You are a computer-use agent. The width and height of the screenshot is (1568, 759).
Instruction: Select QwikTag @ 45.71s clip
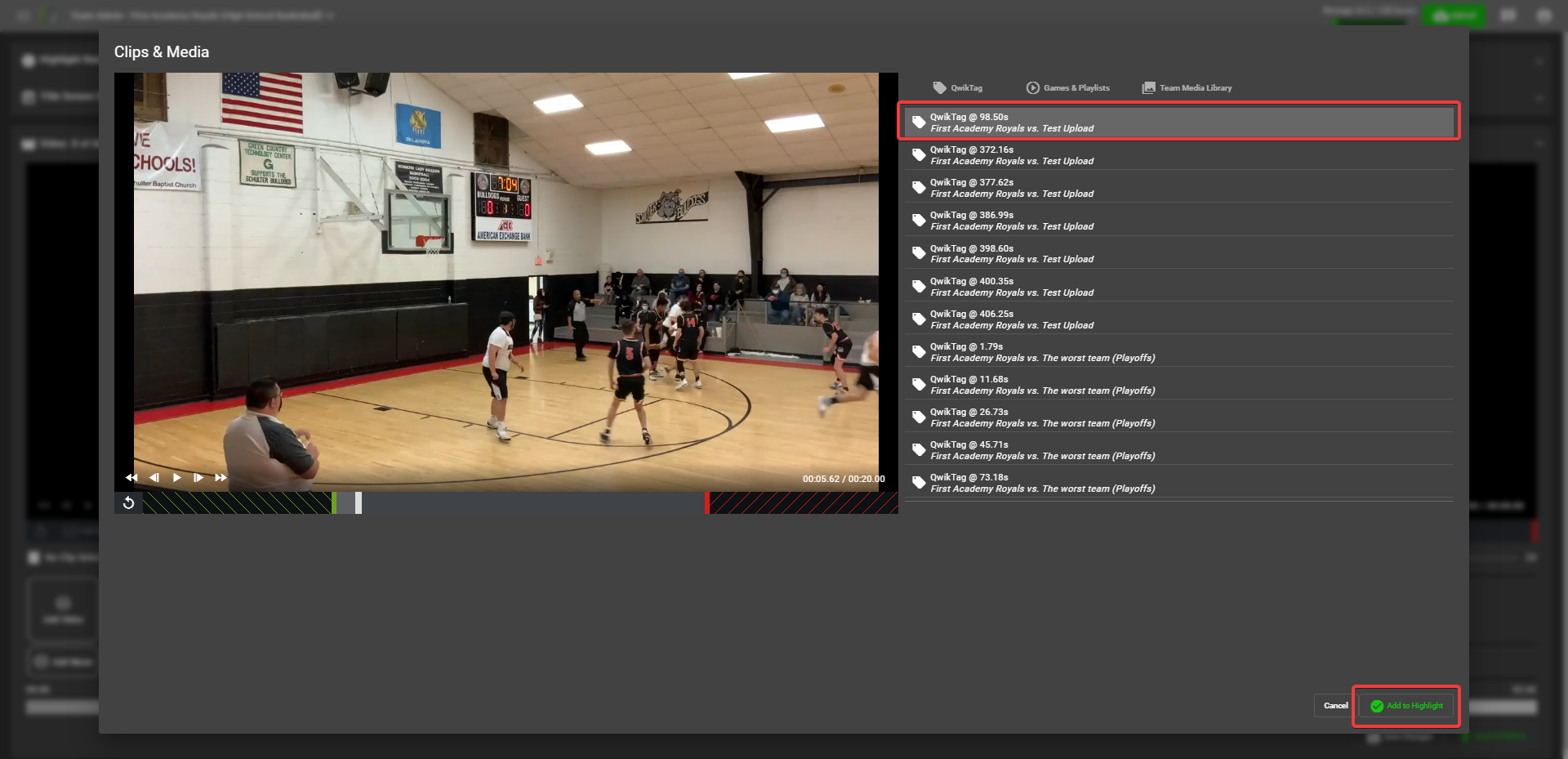[x=1179, y=449]
